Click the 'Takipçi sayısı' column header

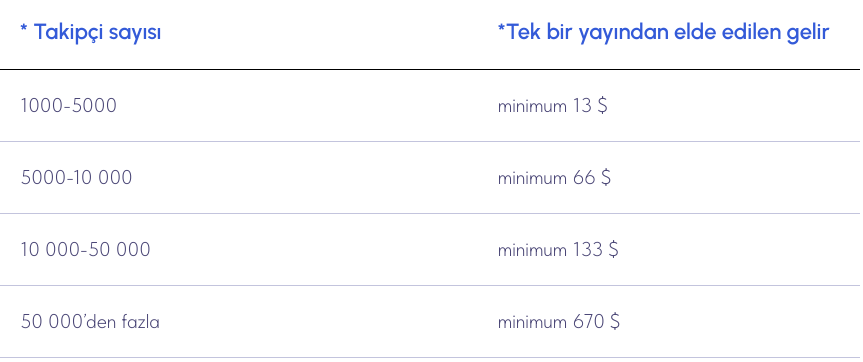point(91,32)
